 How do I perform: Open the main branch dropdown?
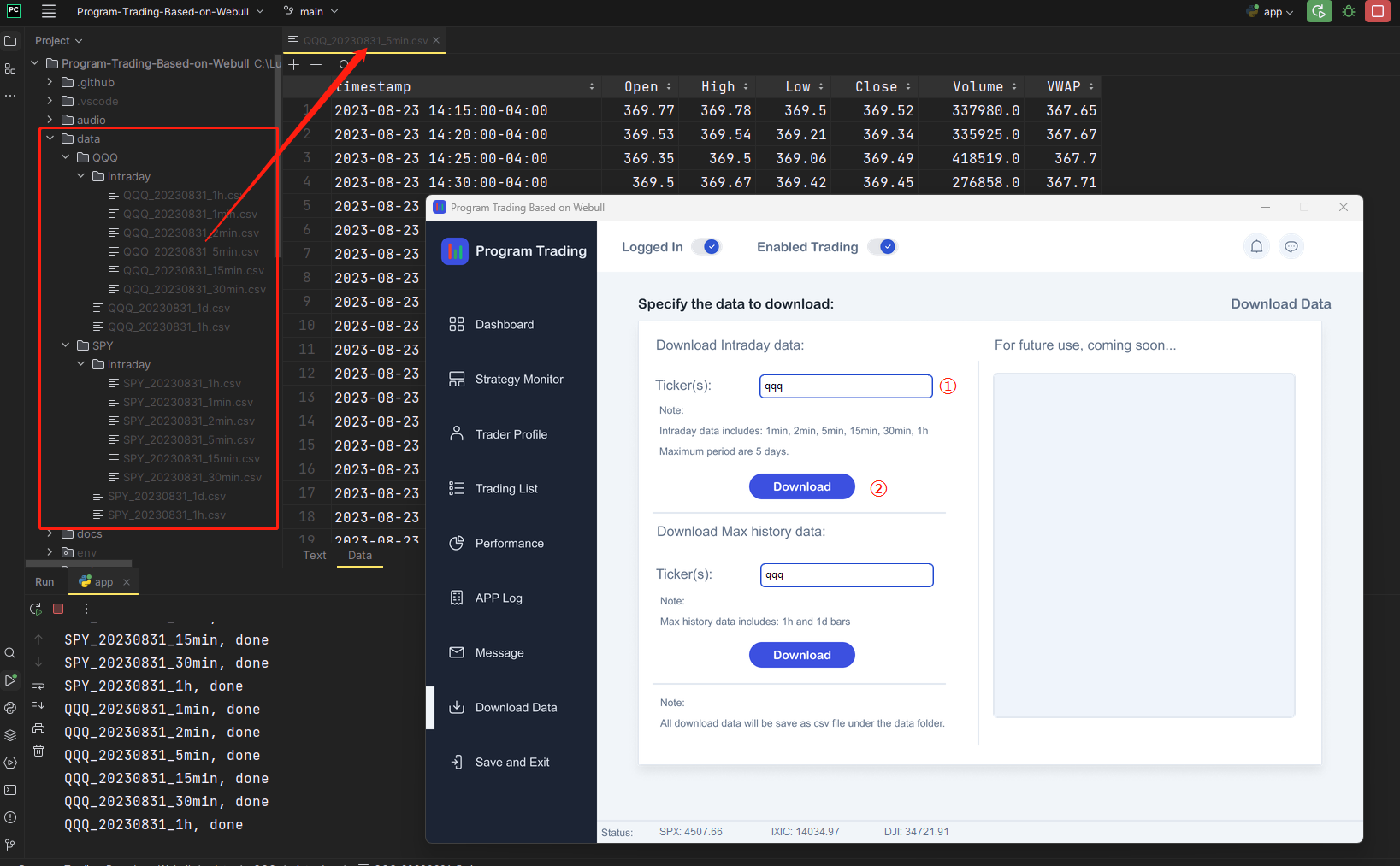click(311, 12)
